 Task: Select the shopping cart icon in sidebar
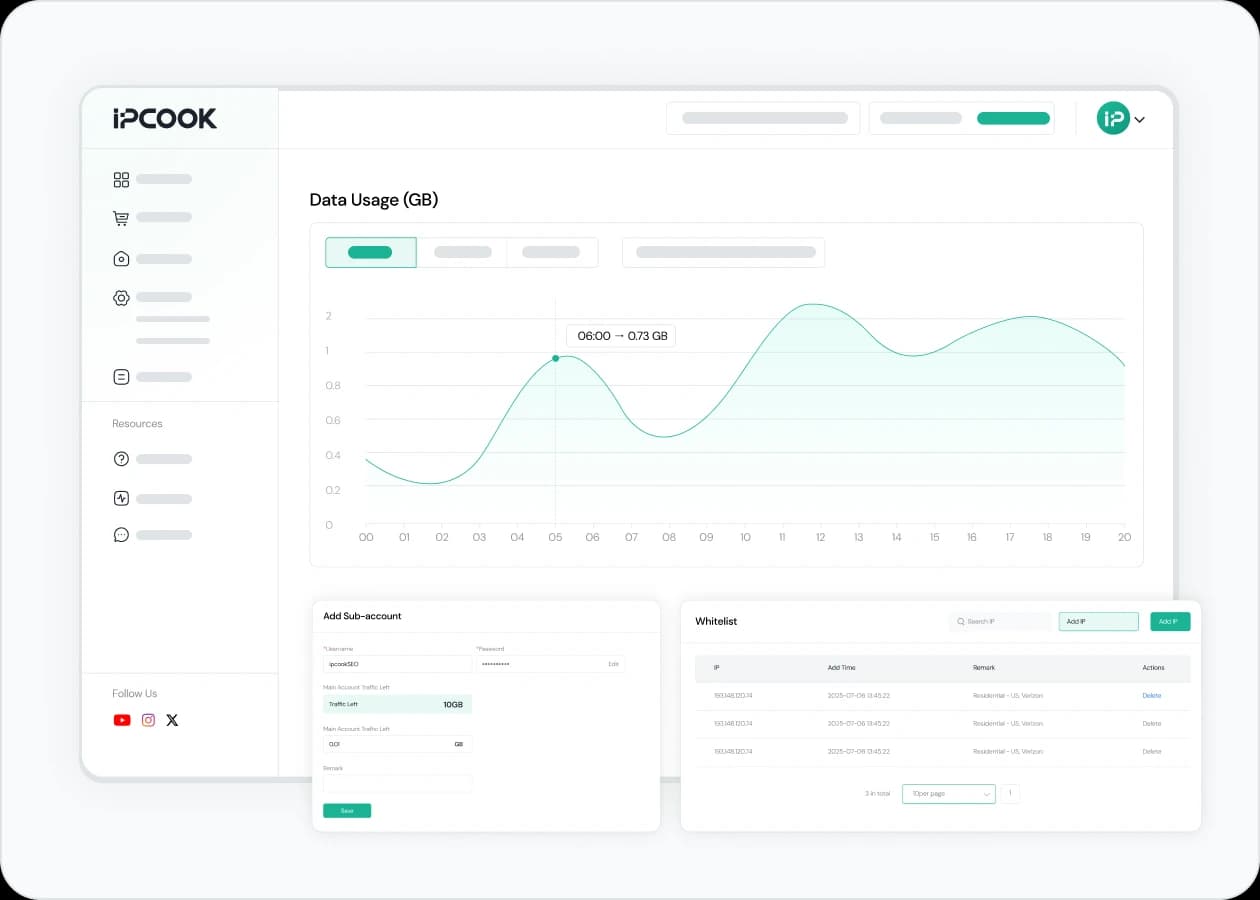(121, 217)
